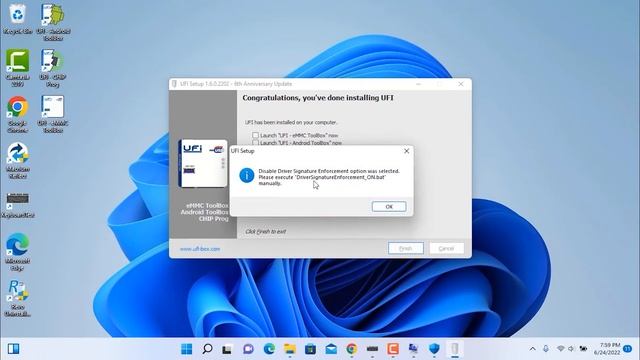Open the notifications count badge
The image size is (640, 360).
pos(628,349)
